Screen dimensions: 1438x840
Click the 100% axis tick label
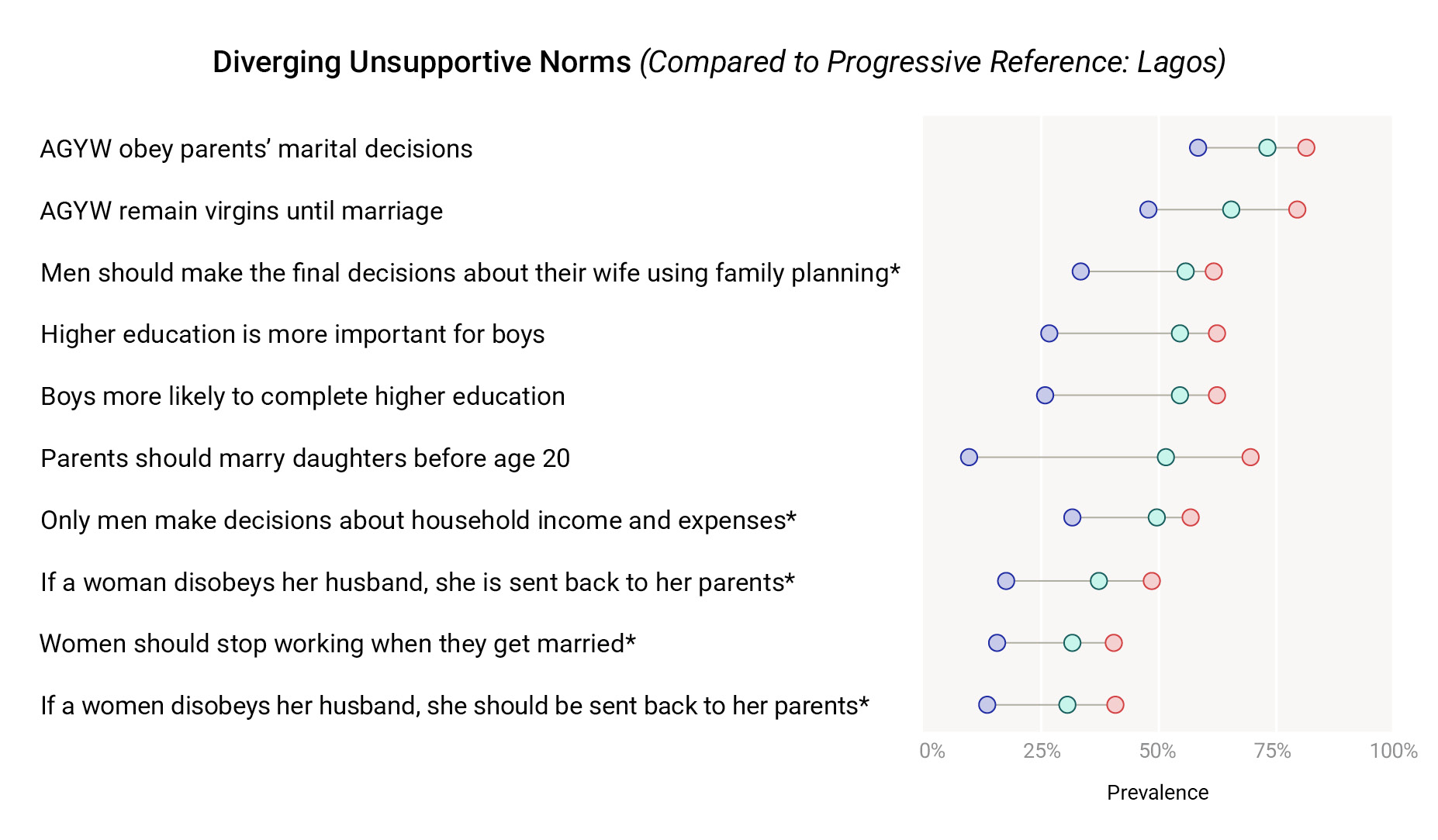(1393, 751)
